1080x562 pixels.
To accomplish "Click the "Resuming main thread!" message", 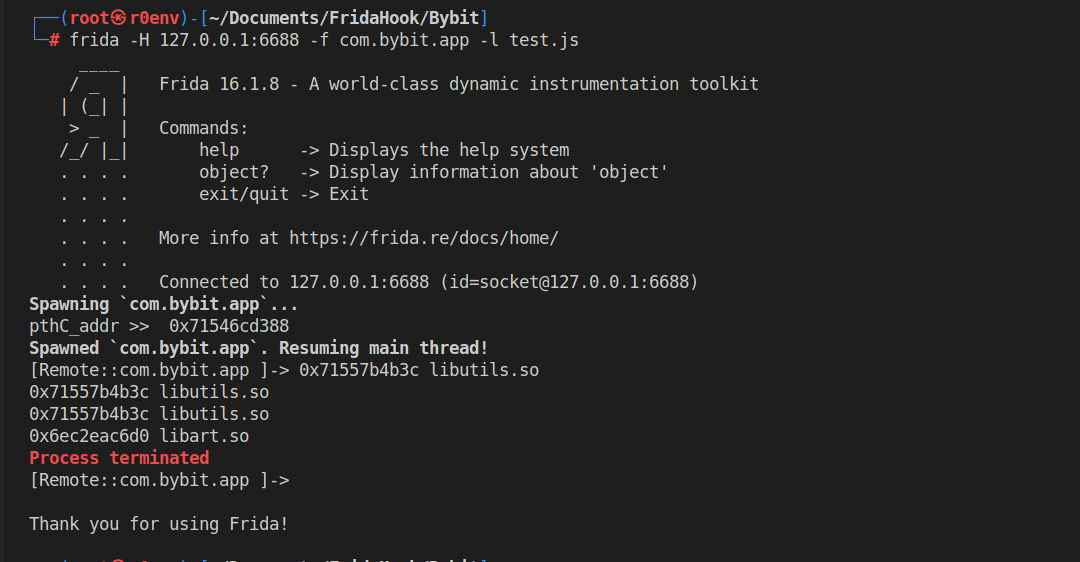I will pos(384,348).
